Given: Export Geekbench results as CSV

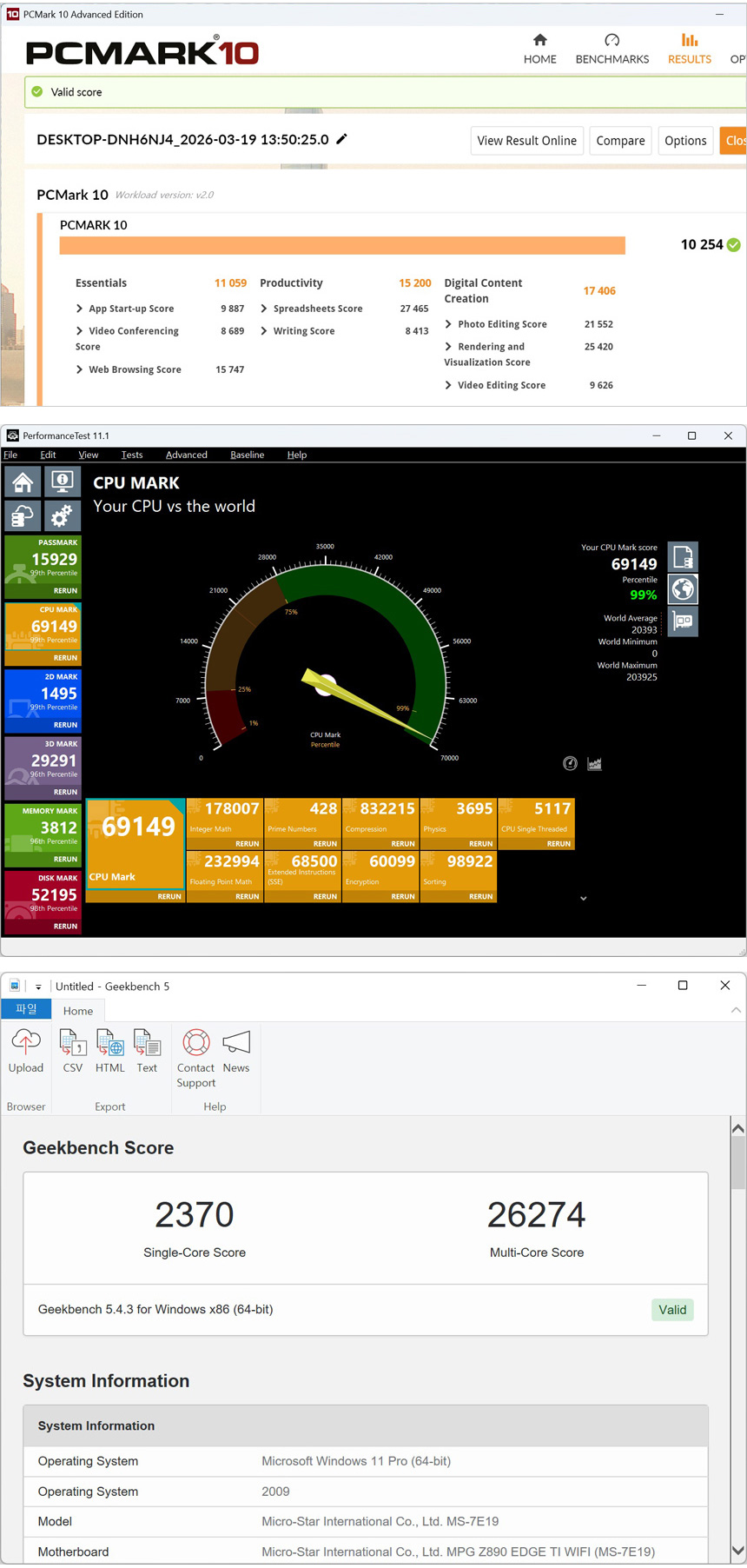Looking at the screenshot, I should click(73, 1051).
